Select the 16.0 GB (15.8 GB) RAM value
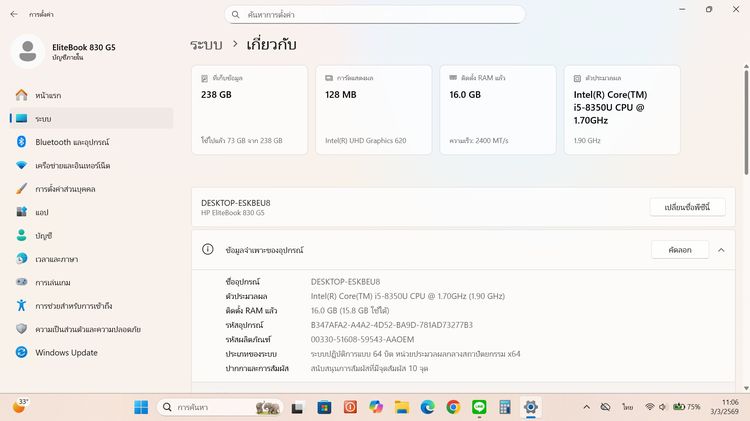The width and height of the screenshot is (750, 421). (x=350, y=310)
